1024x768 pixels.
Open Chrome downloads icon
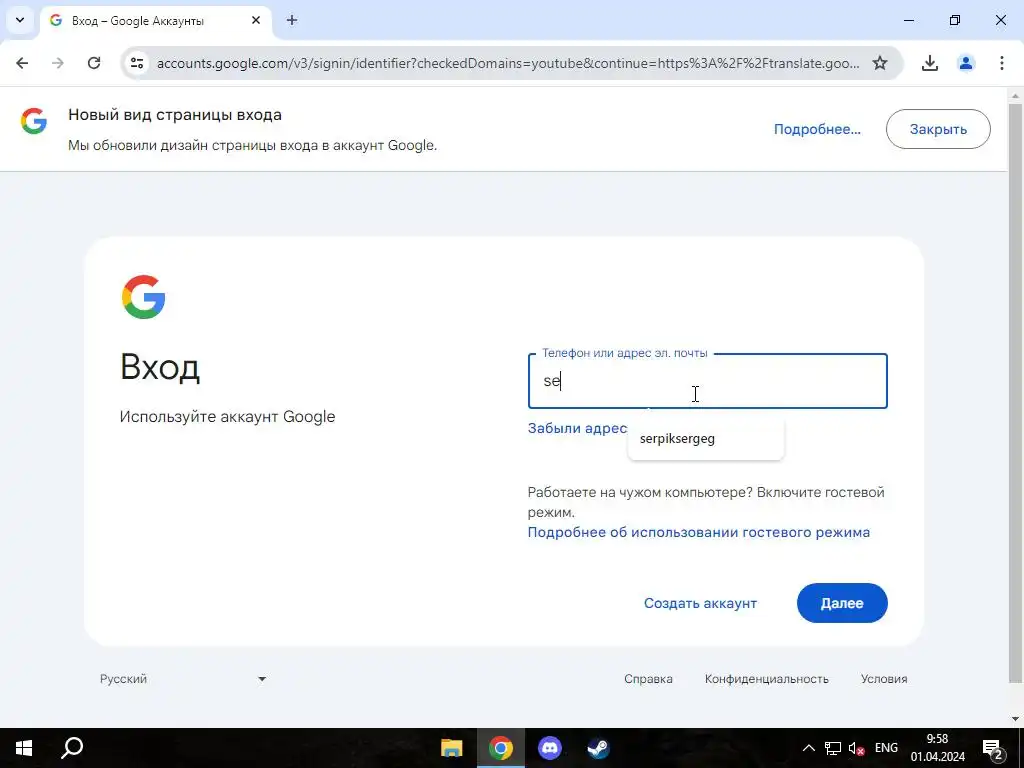click(x=929, y=63)
